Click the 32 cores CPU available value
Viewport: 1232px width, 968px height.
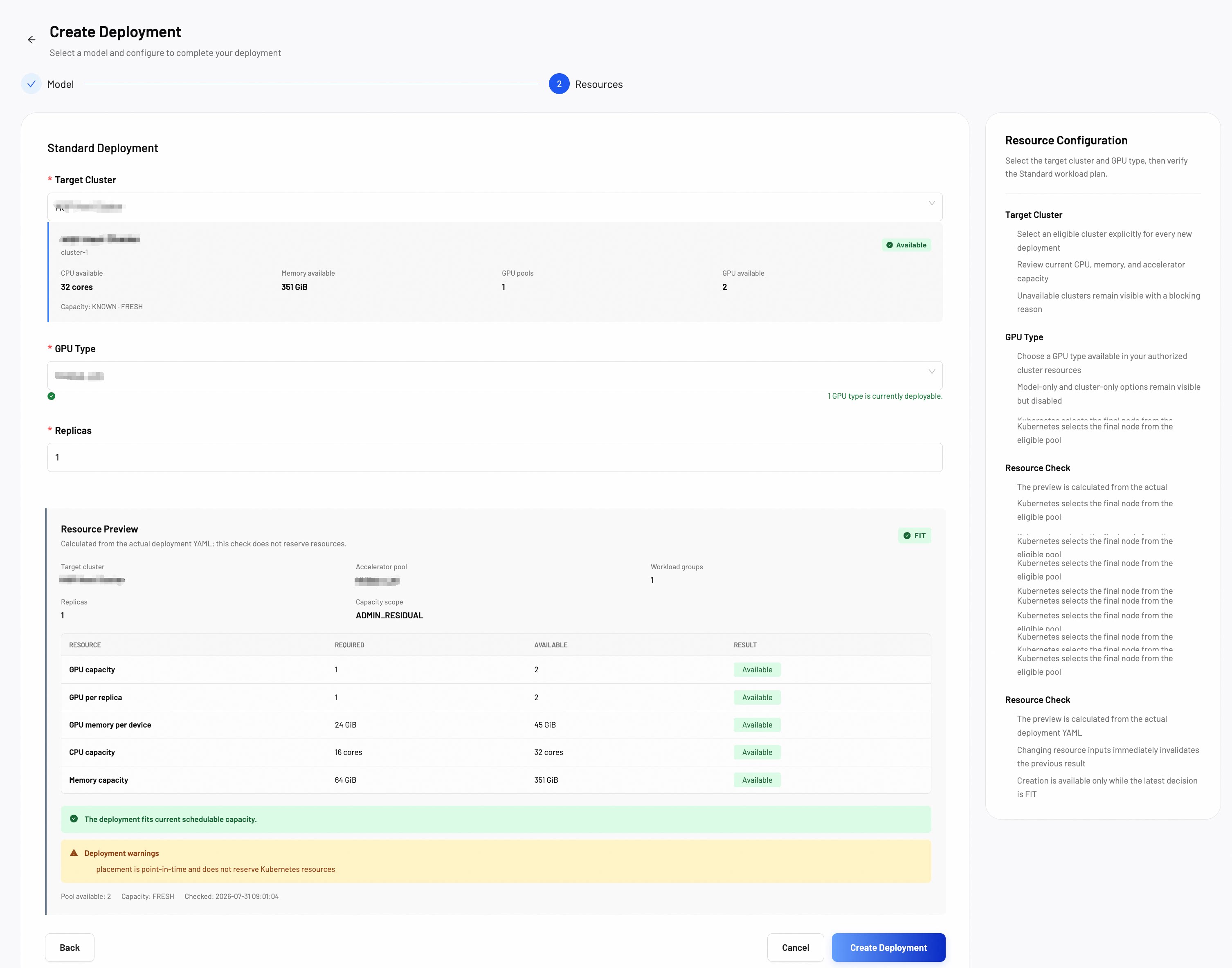click(76, 287)
